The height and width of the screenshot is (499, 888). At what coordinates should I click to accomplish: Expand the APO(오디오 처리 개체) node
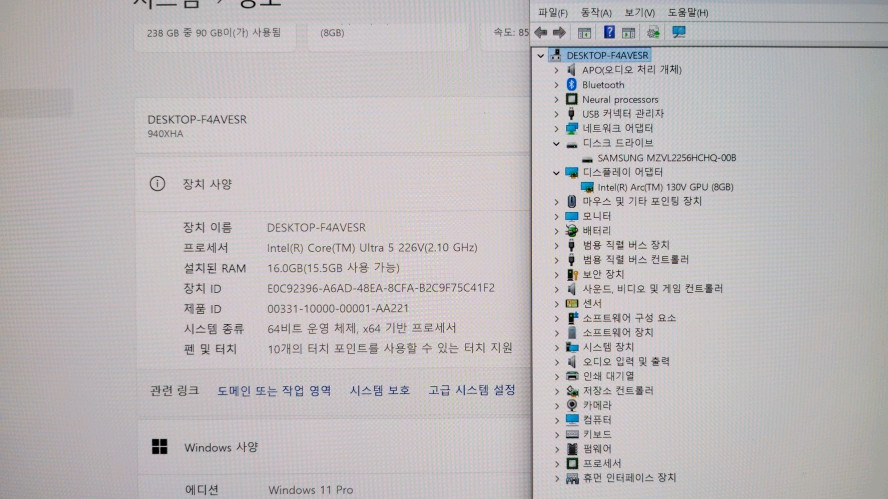(556, 70)
